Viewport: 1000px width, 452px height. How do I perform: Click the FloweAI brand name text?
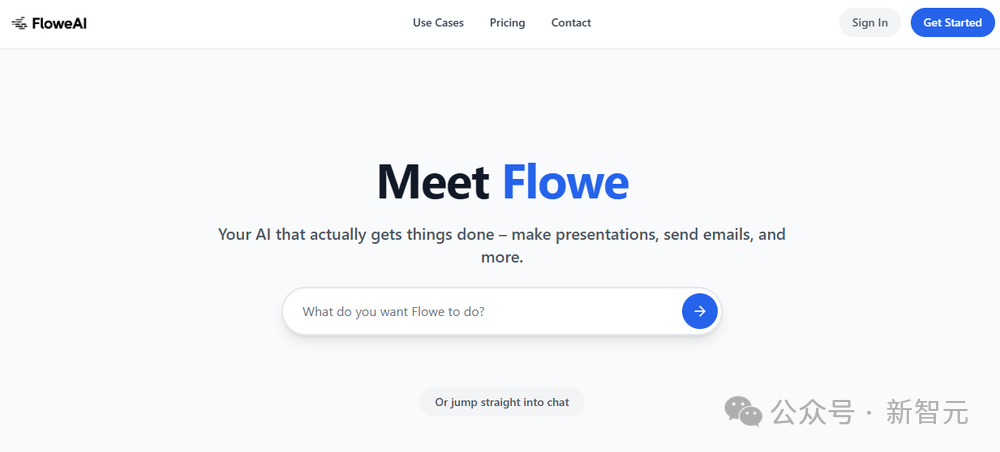59,24
